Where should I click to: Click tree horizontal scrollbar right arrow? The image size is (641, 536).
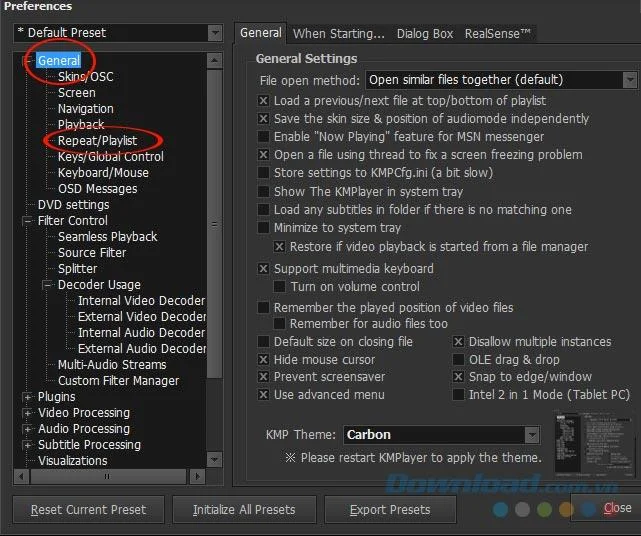(x=197, y=476)
